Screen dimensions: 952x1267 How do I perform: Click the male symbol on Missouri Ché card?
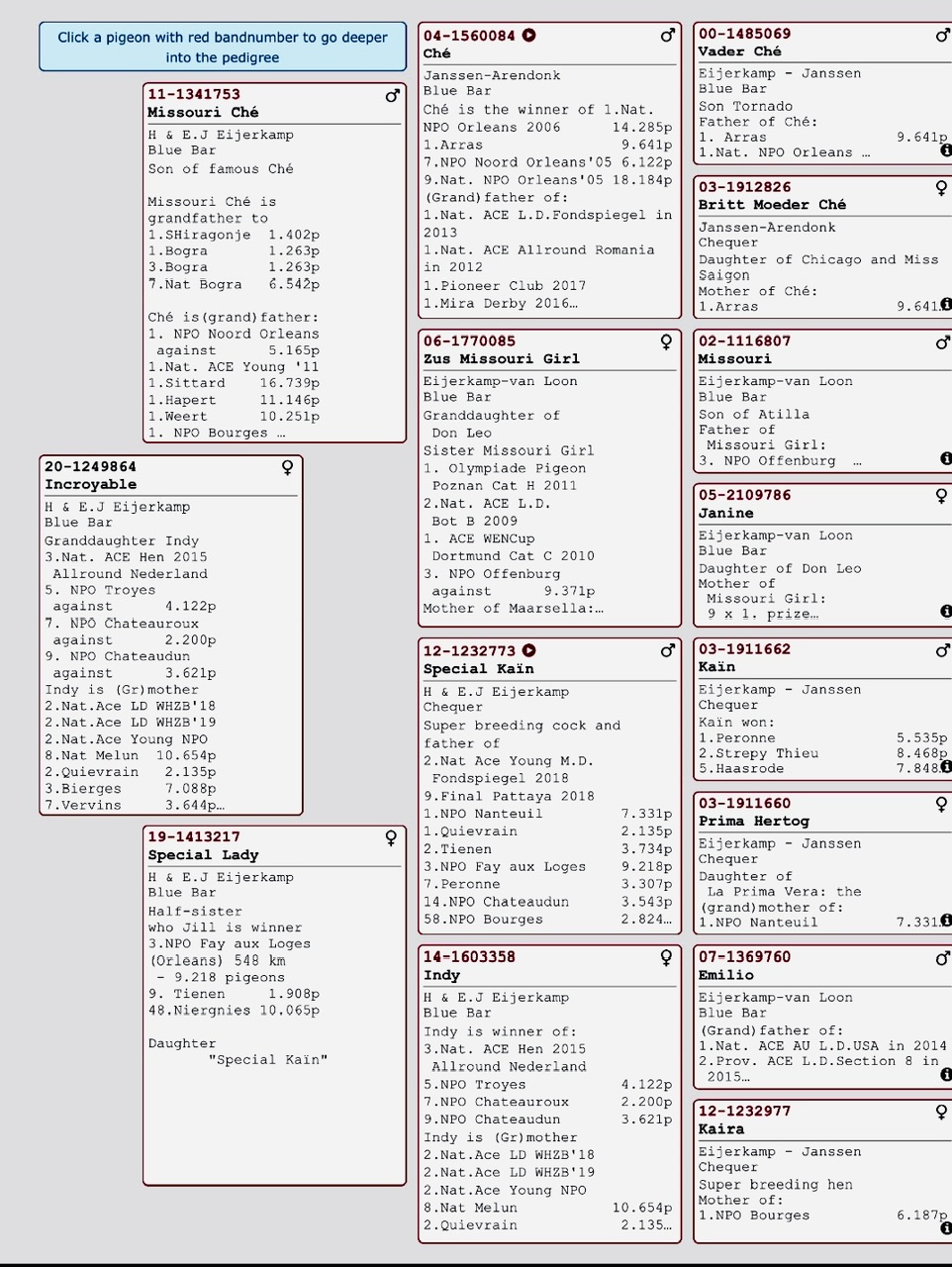tap(392, 96)
